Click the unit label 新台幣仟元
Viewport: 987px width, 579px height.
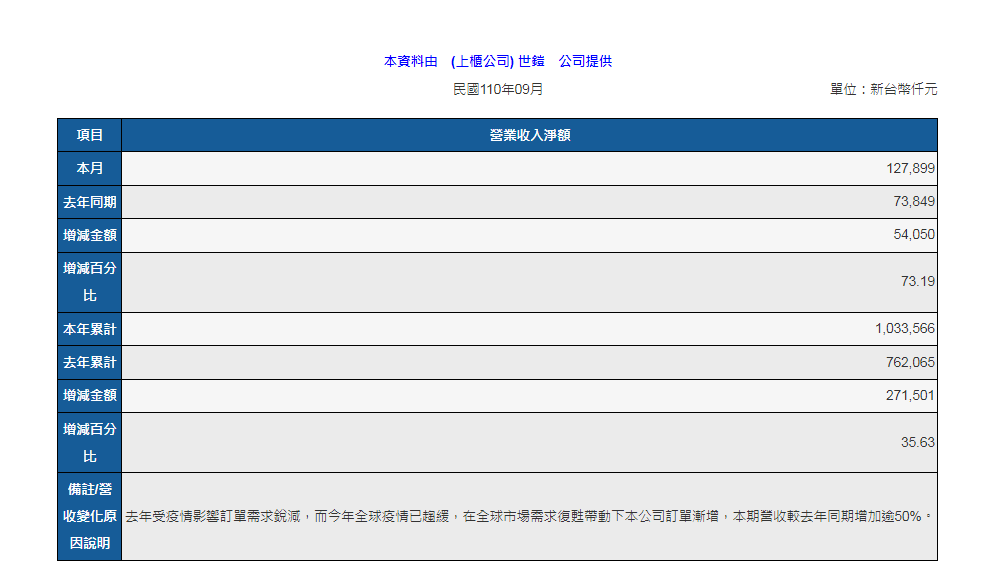883,90
